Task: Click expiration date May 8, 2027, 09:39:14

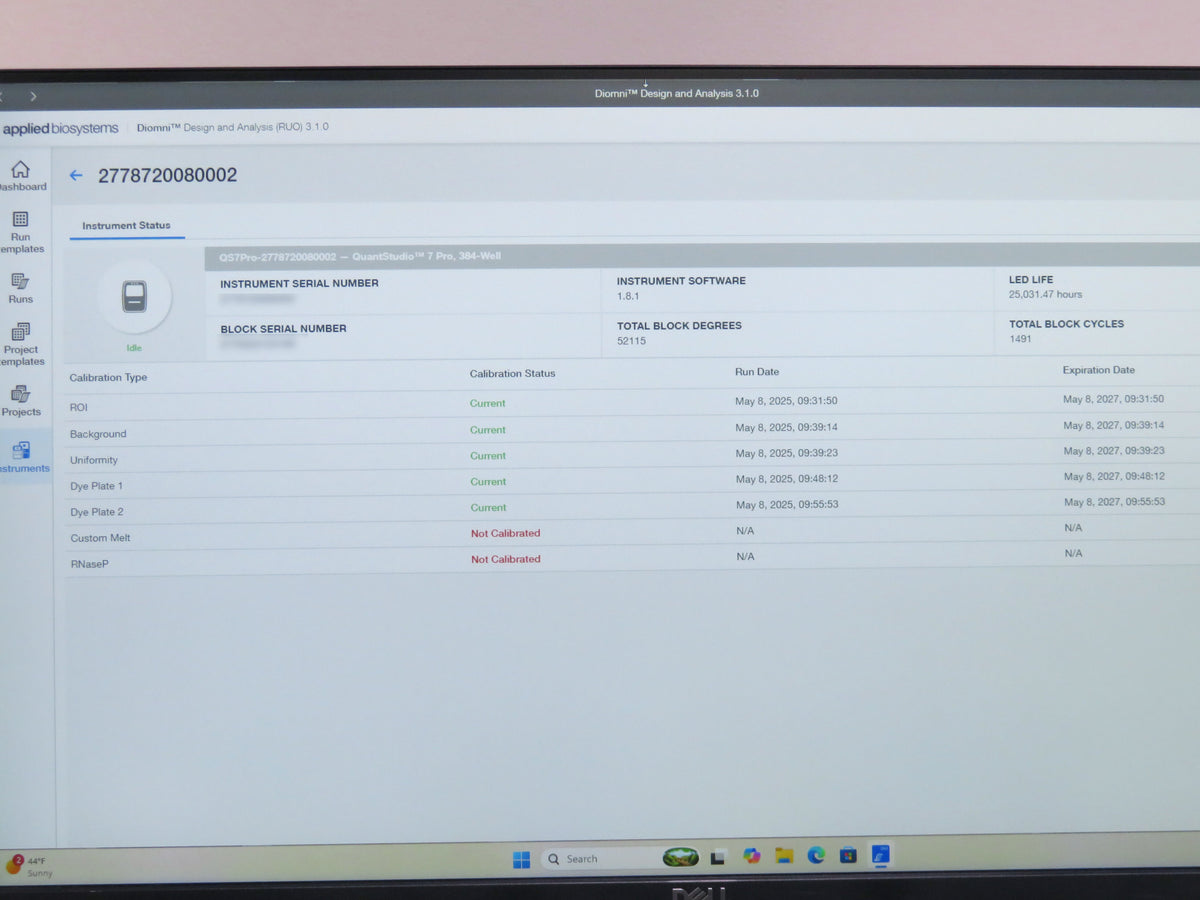Action: pos(1113,426)
